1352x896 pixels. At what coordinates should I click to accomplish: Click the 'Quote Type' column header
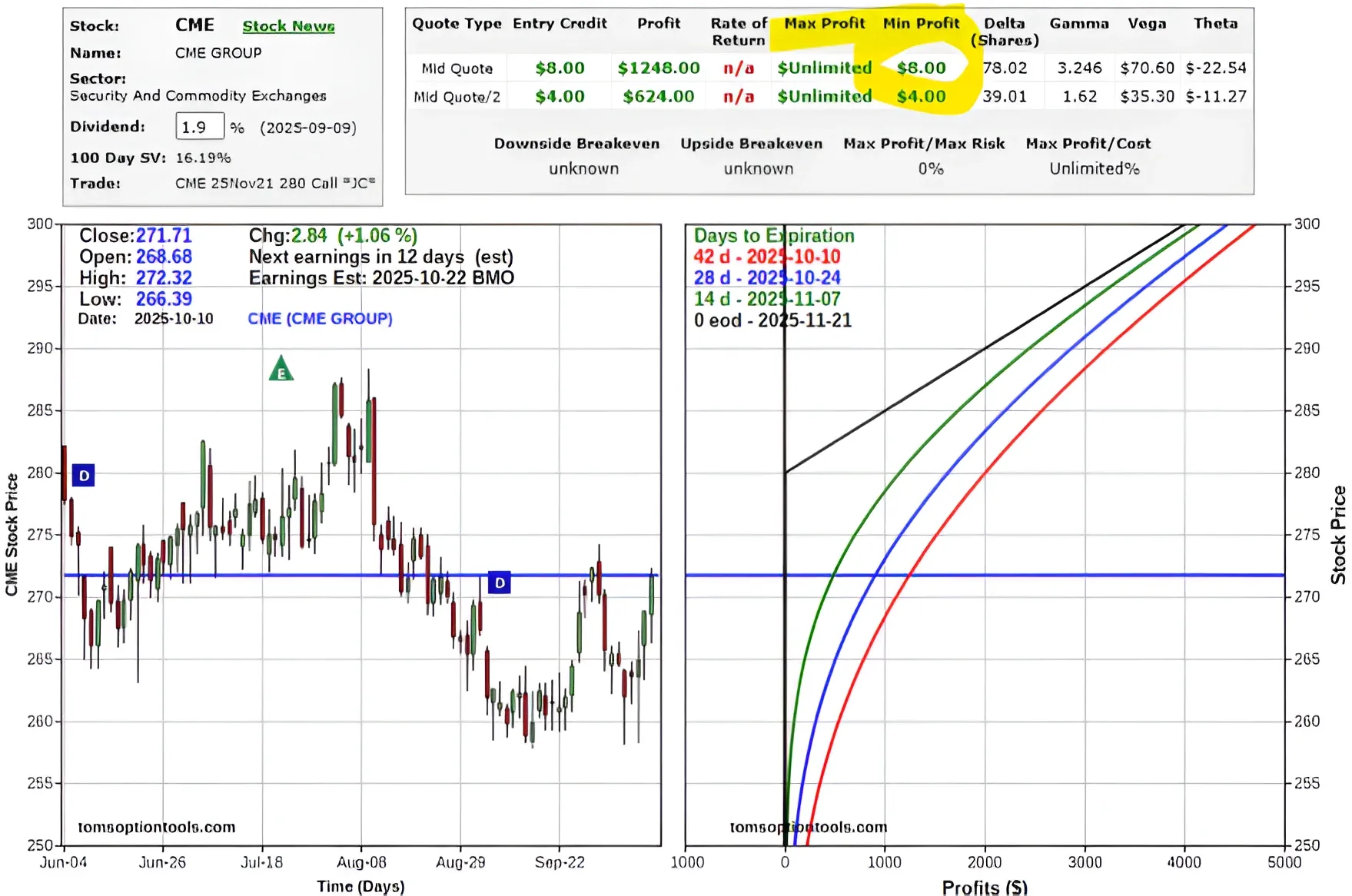tap(457, 24)
